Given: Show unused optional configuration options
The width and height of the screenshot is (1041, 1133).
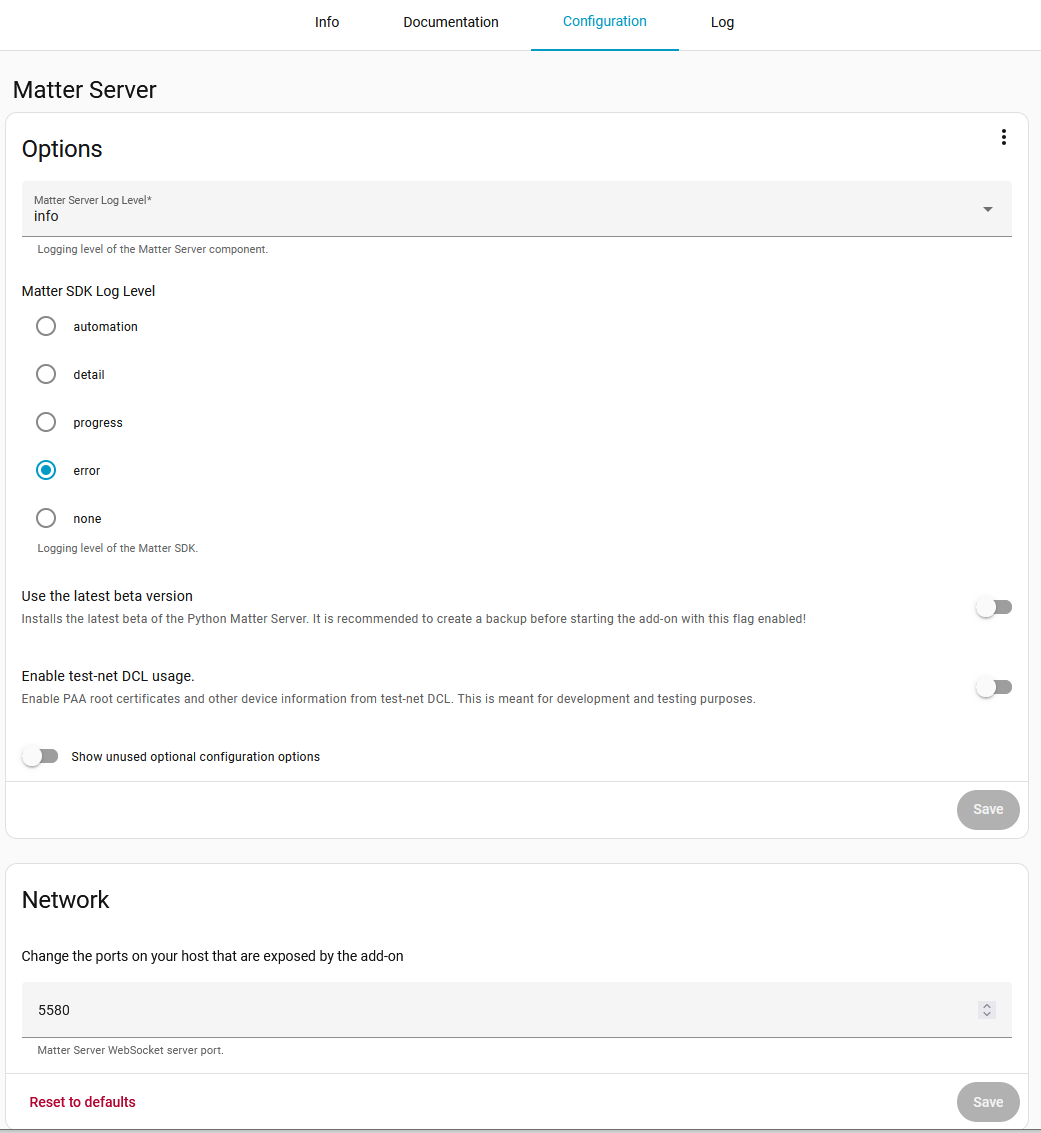Looking at the screenshot, I should (x=40, y=756).
